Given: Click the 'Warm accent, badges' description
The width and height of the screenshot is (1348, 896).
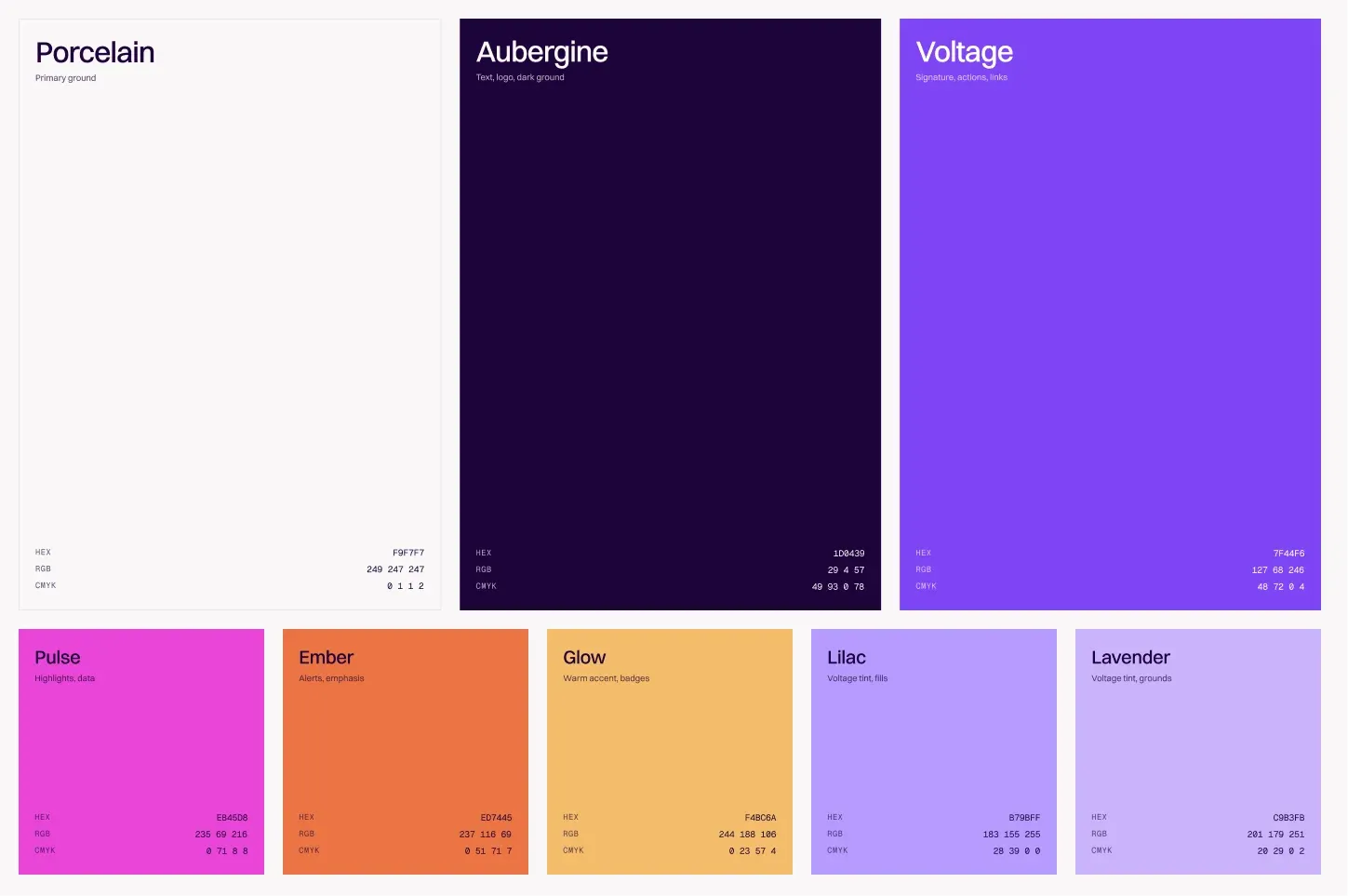Looking at the screenshot, I should 607,678.
